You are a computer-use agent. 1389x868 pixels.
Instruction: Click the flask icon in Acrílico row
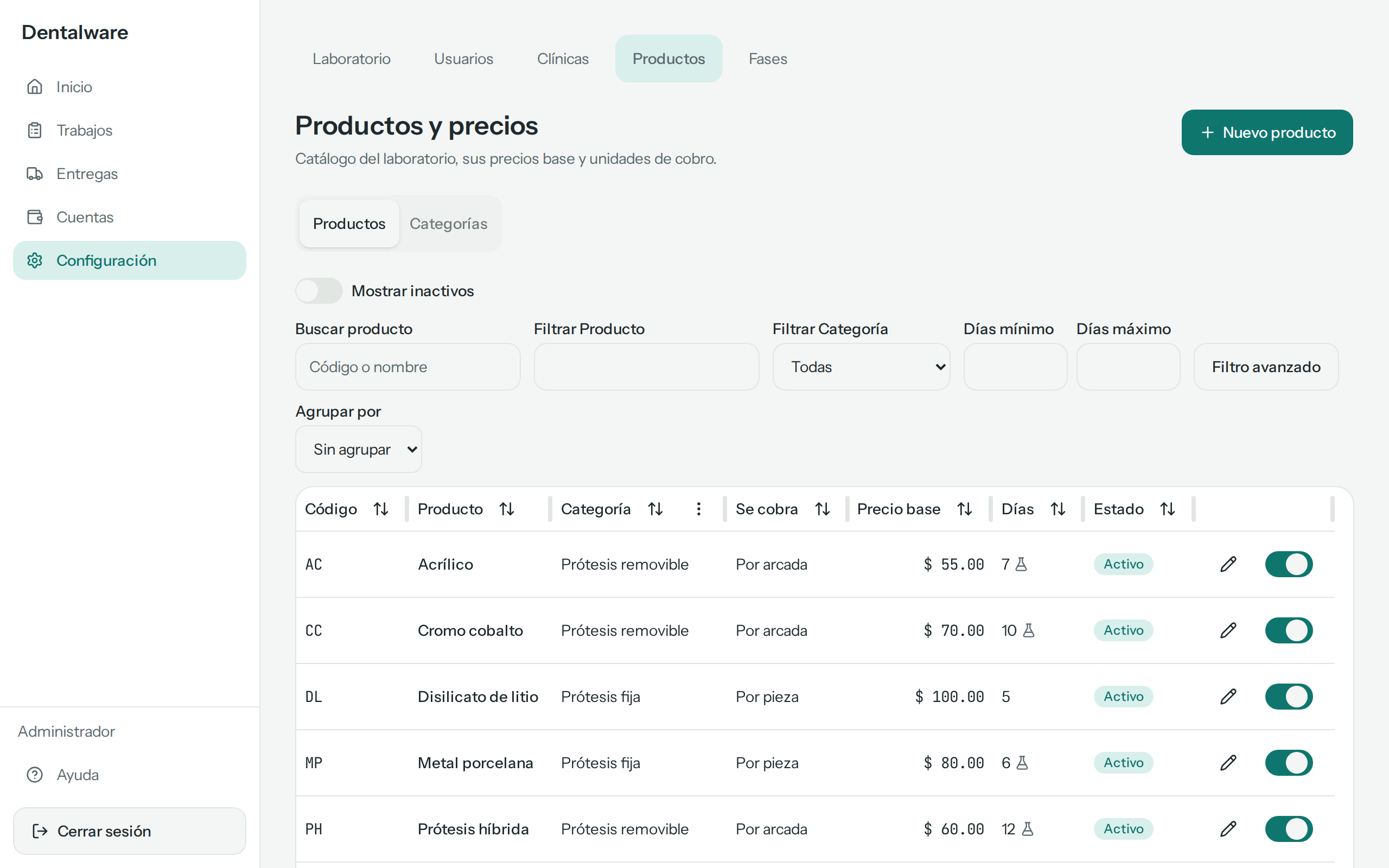pyautogui.click(x=1021, y=564)
